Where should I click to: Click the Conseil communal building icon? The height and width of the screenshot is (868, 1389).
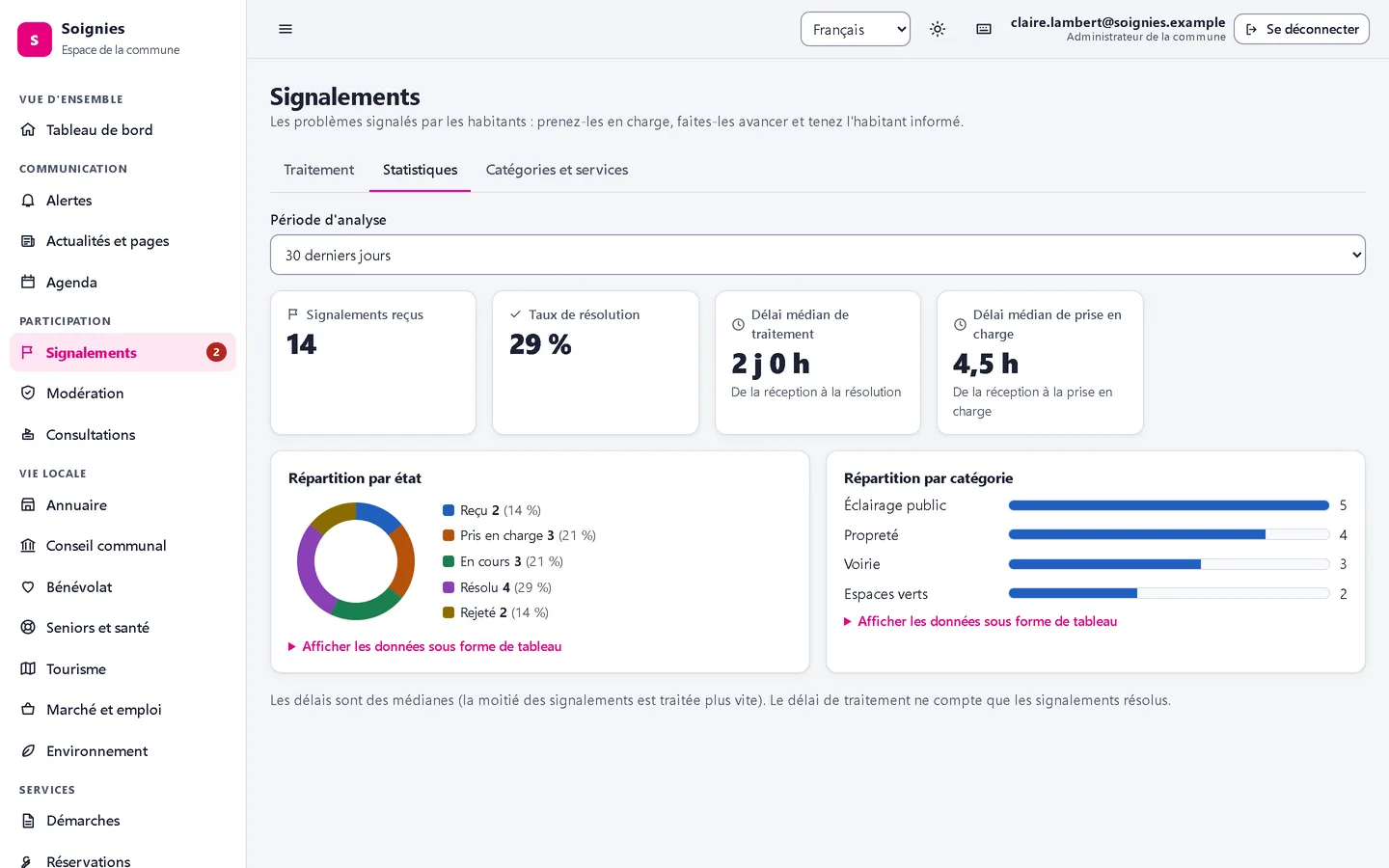pos(28,546)
